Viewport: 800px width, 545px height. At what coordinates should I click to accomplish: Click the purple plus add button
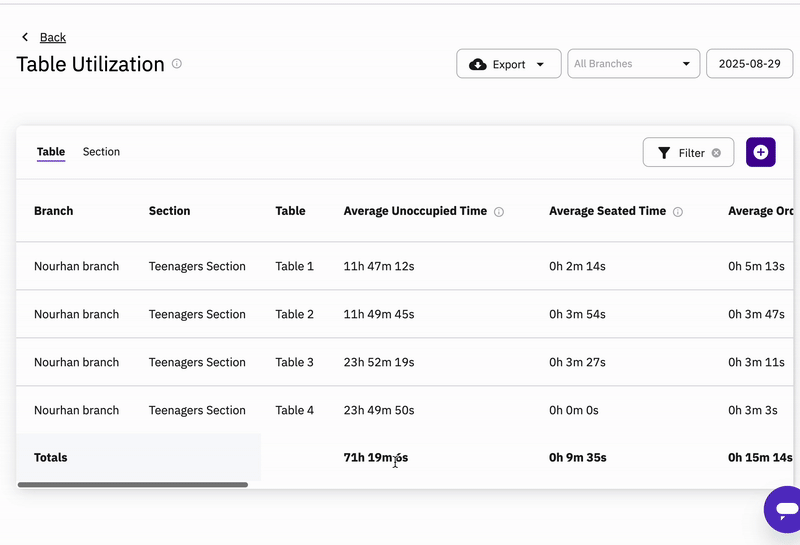[761, 152]
